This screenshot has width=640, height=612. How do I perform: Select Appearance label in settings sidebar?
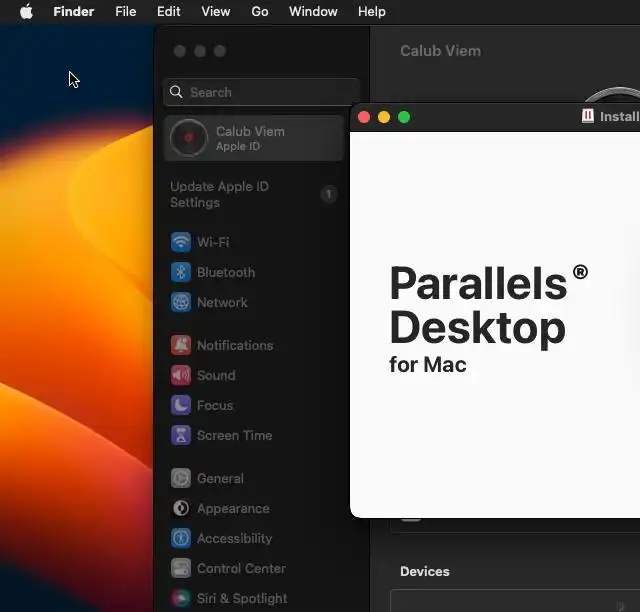click(x=233, y=509)
